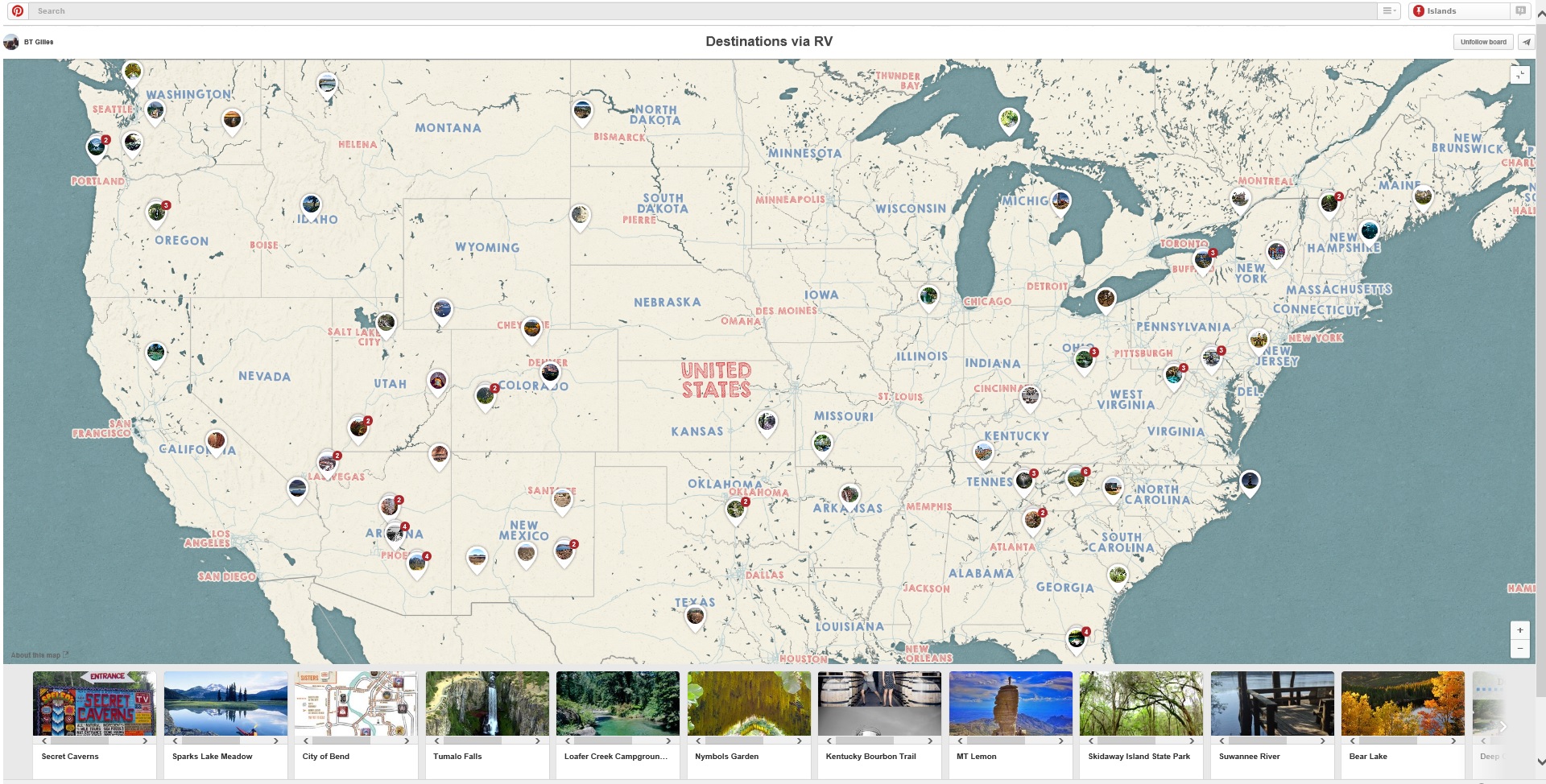Click left arrow under Tumalo Falls image
1546x784 pixels.
pyautogui.click(x=437, y=741)
